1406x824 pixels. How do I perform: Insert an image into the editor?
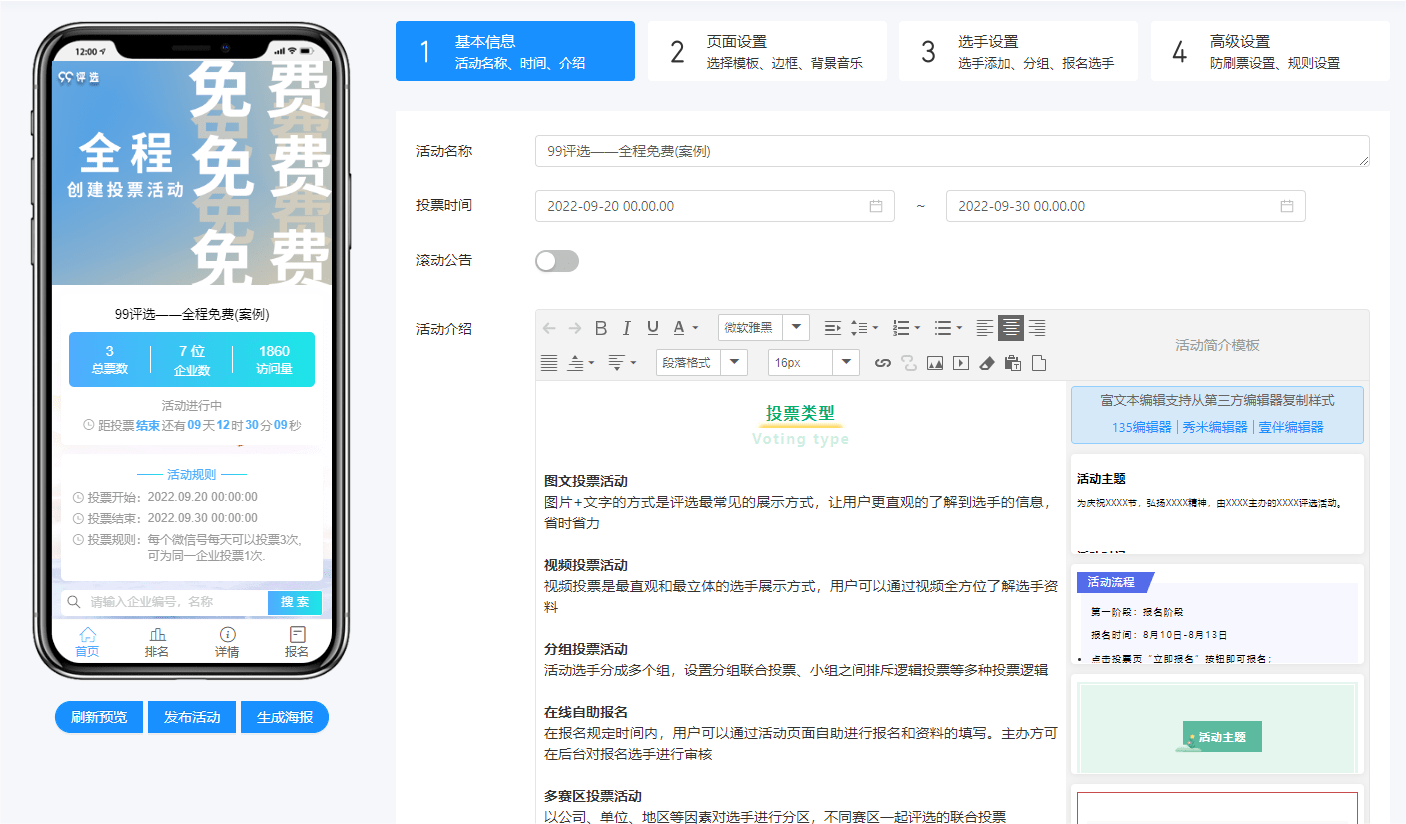tap(935, 363)
